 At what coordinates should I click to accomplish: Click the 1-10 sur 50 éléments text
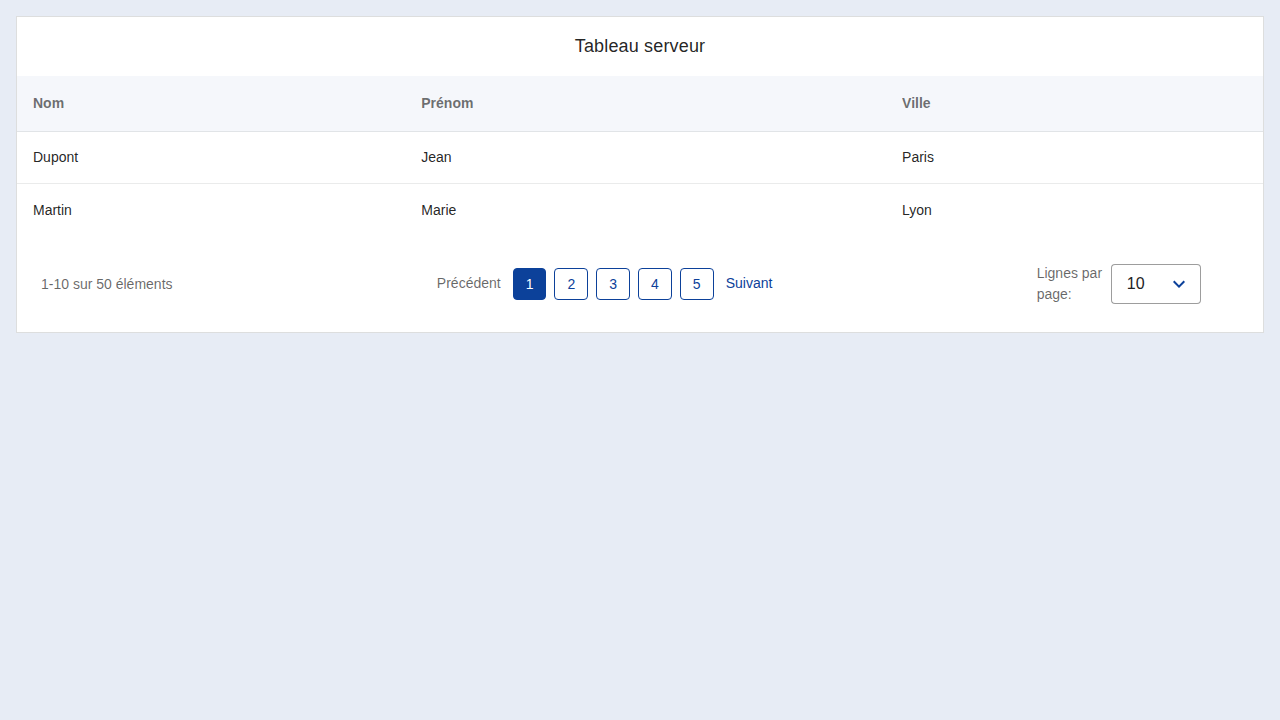107,284
